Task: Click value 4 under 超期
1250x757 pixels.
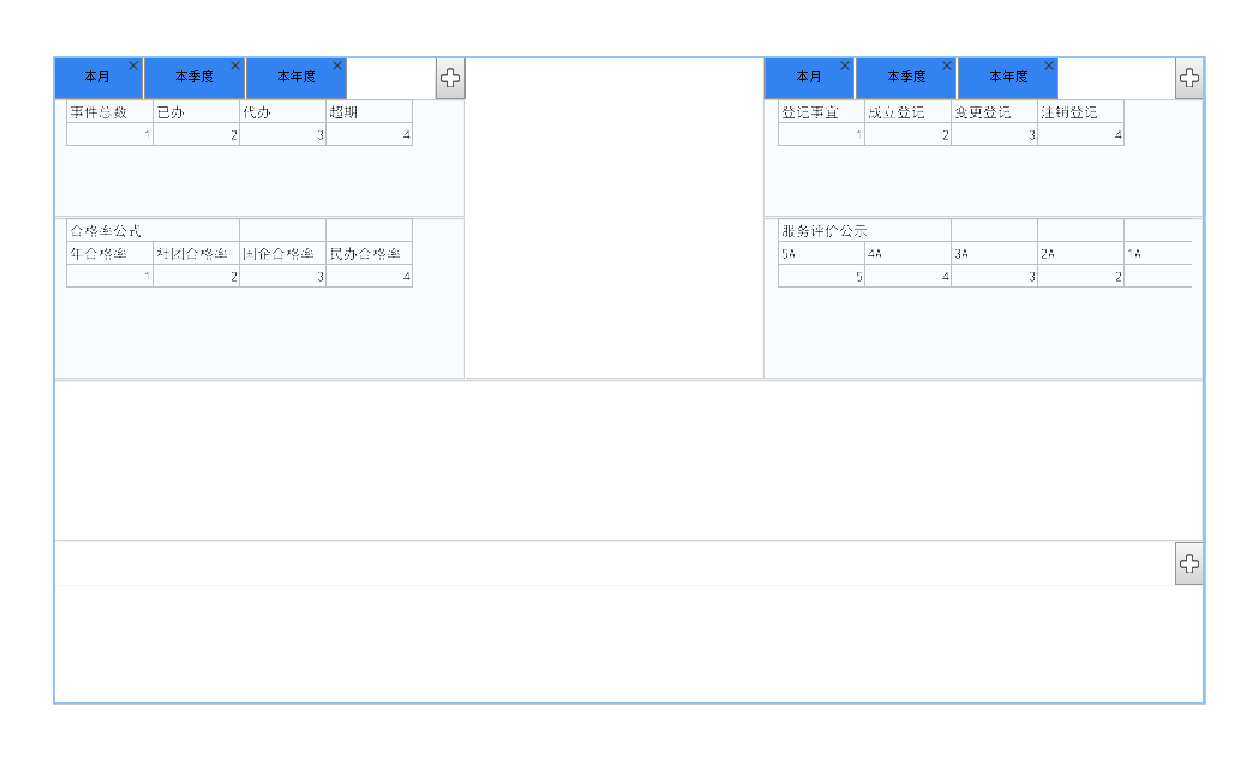Action: pos(369,135)
